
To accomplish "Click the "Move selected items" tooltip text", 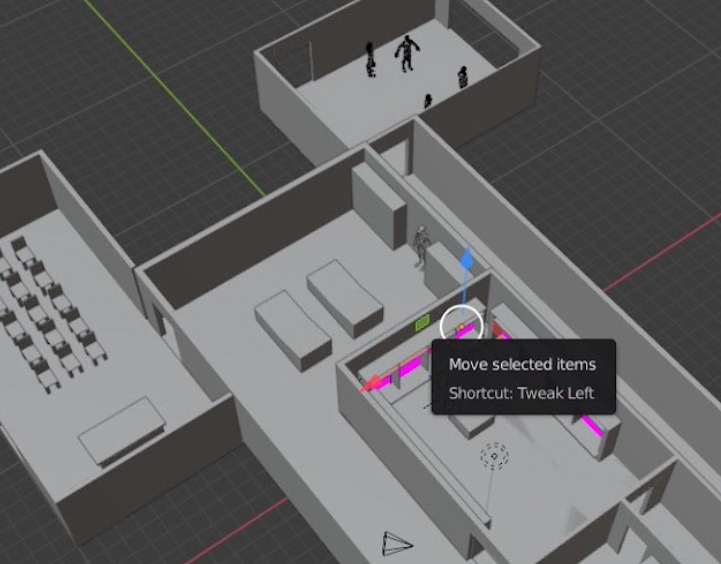I will pyautogui.click(x=522, y=365).
